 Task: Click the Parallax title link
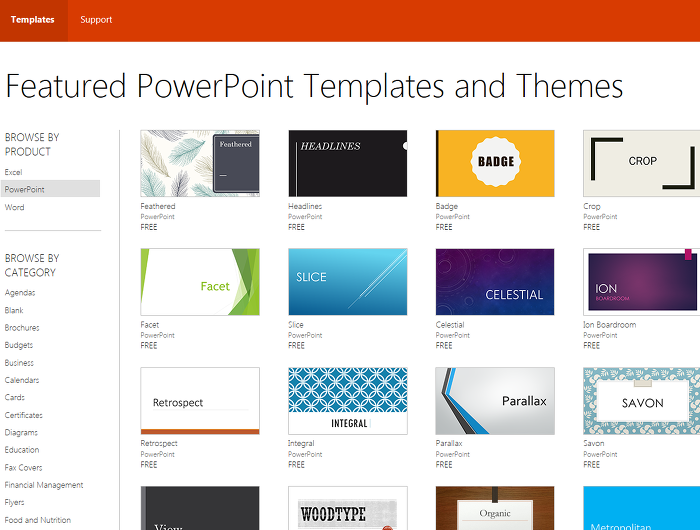click(449, 443)
